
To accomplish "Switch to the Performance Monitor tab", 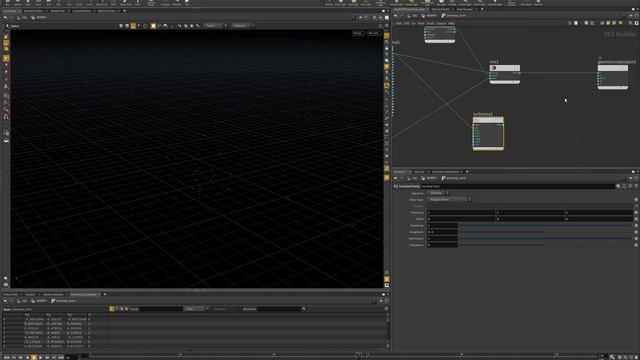I will coord(445,172).
